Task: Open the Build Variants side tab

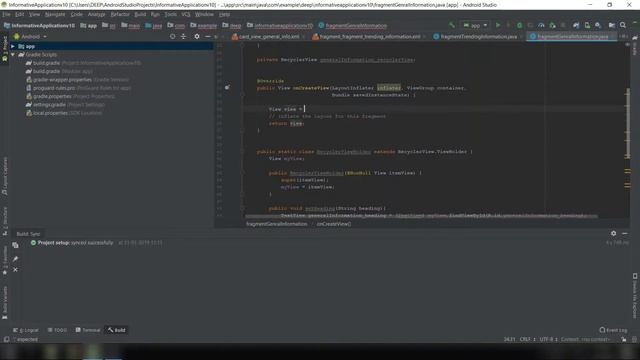Action: [x=5, y=302]
